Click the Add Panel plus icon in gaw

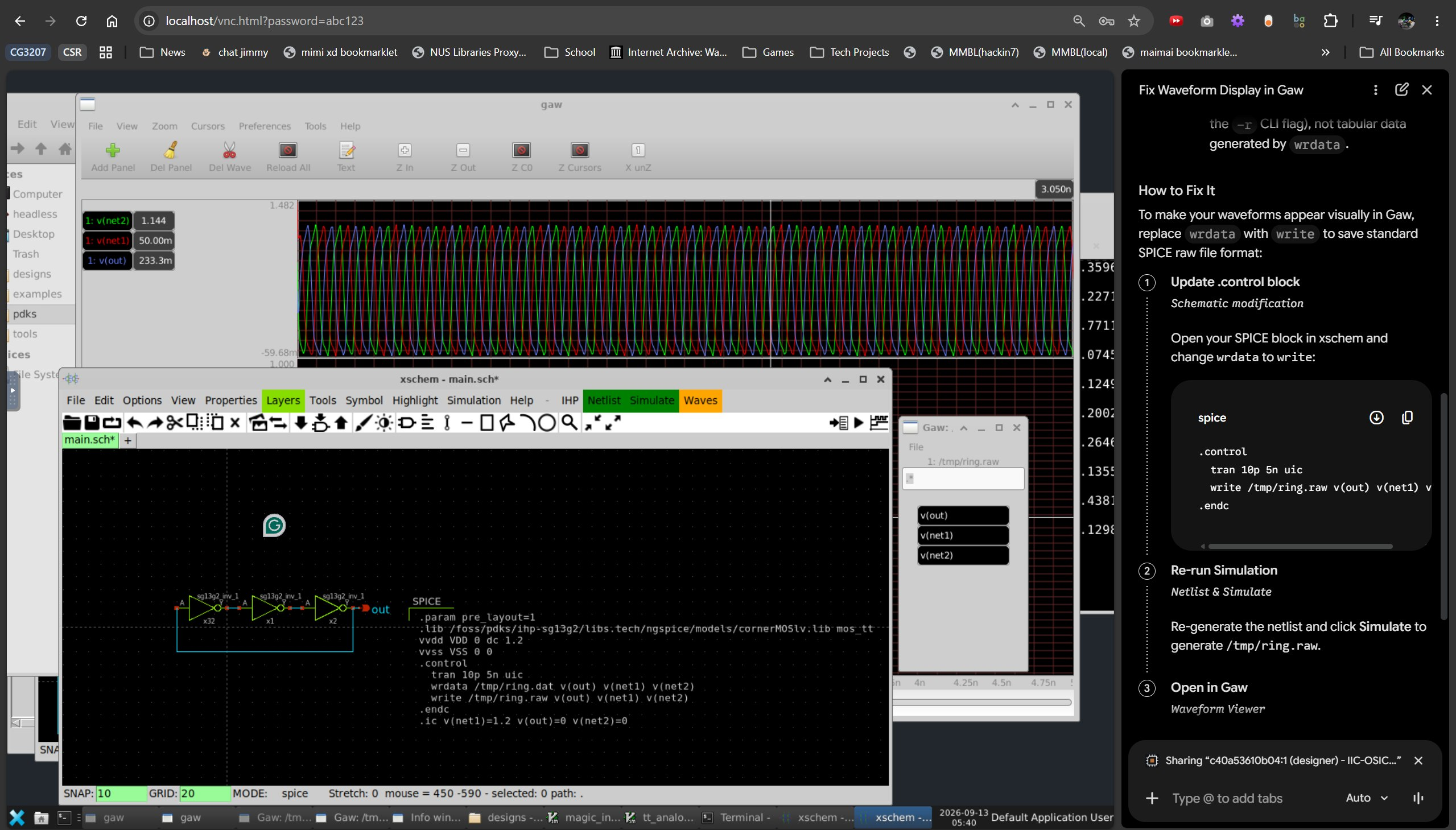pos(113,150)
